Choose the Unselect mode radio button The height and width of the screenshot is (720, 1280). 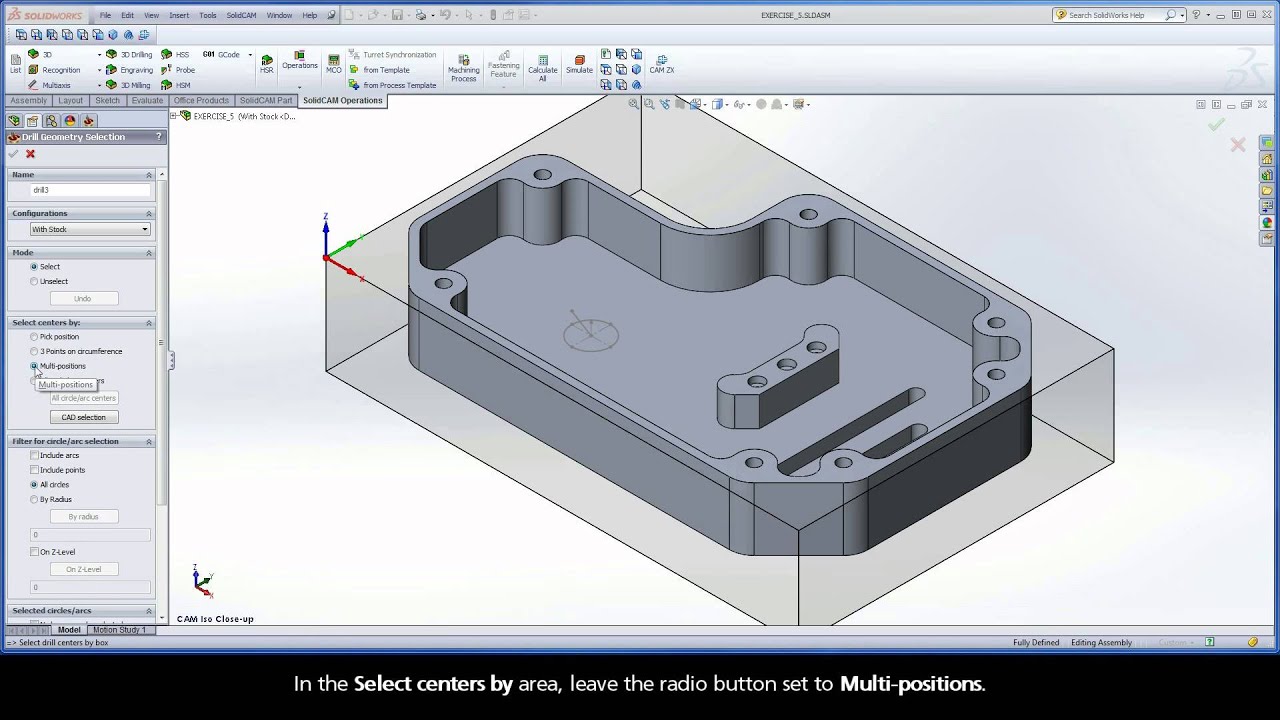34,282
